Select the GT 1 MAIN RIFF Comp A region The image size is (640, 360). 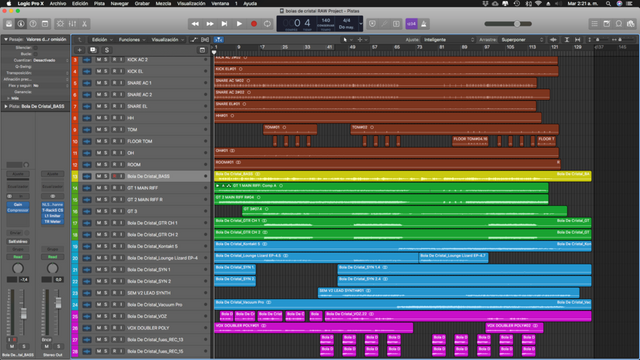[x=381, y=188]
